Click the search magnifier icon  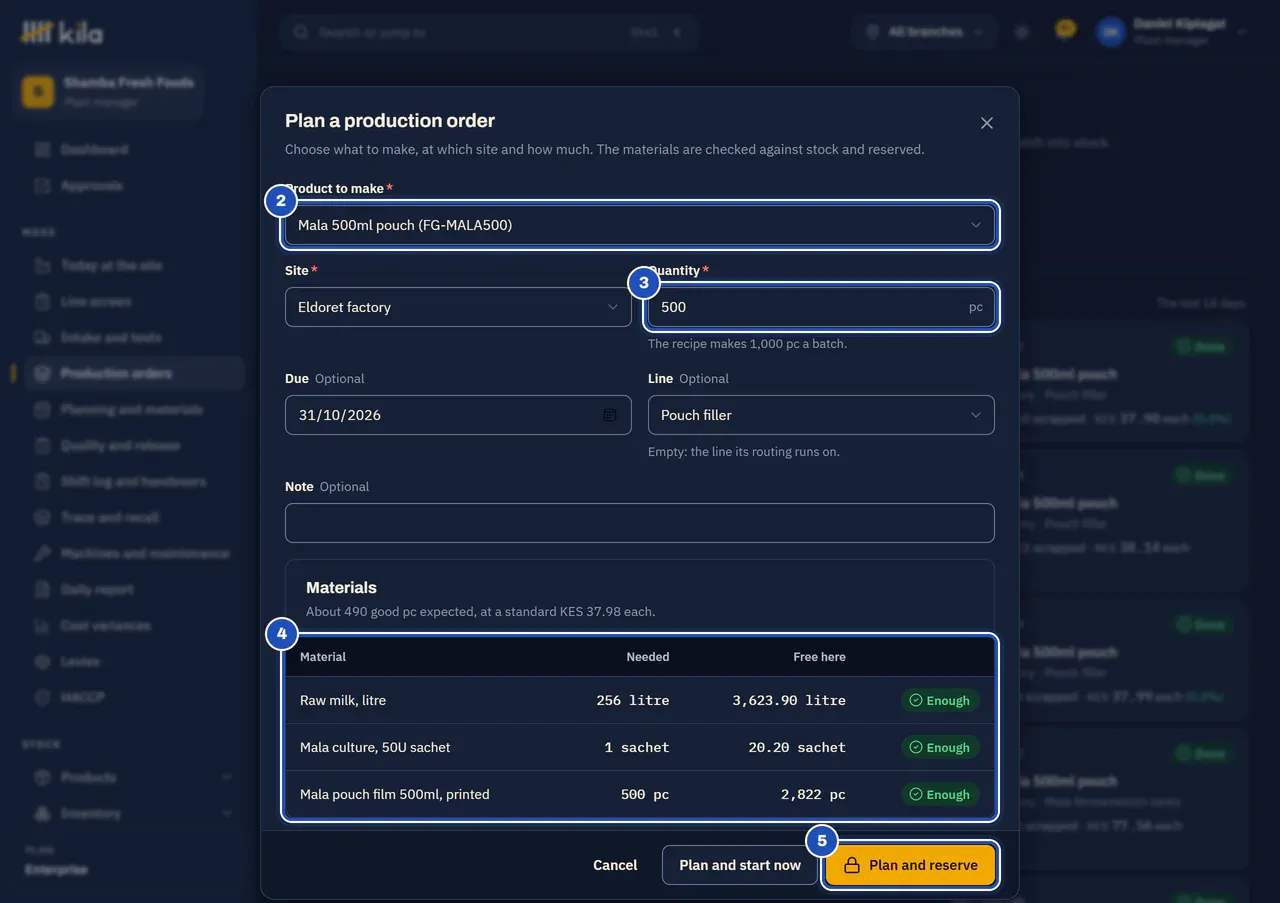(300, 32)
